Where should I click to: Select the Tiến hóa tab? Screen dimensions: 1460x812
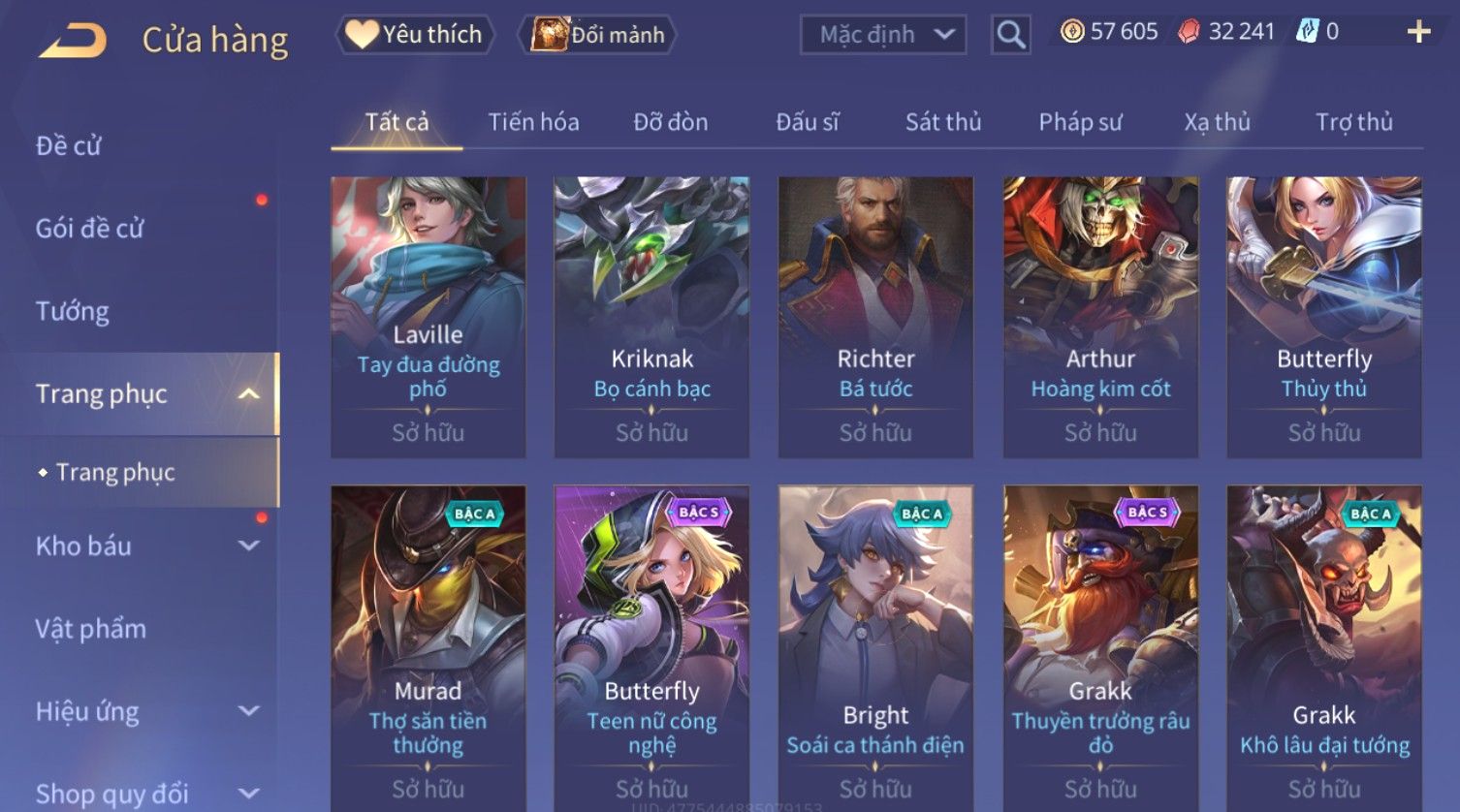(x=533, y=122)
